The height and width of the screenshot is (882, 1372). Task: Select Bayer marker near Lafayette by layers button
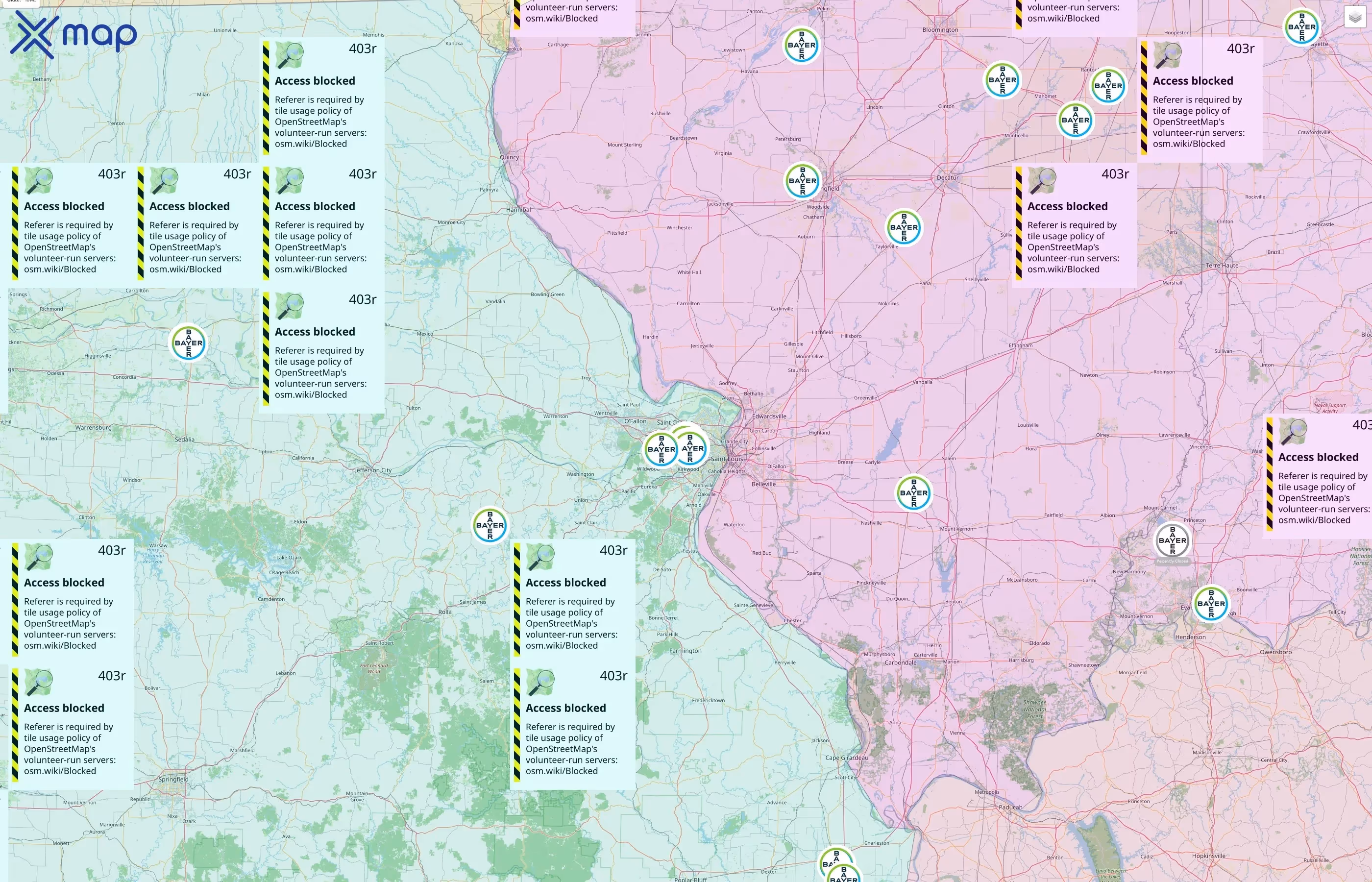coord(1301,27)
